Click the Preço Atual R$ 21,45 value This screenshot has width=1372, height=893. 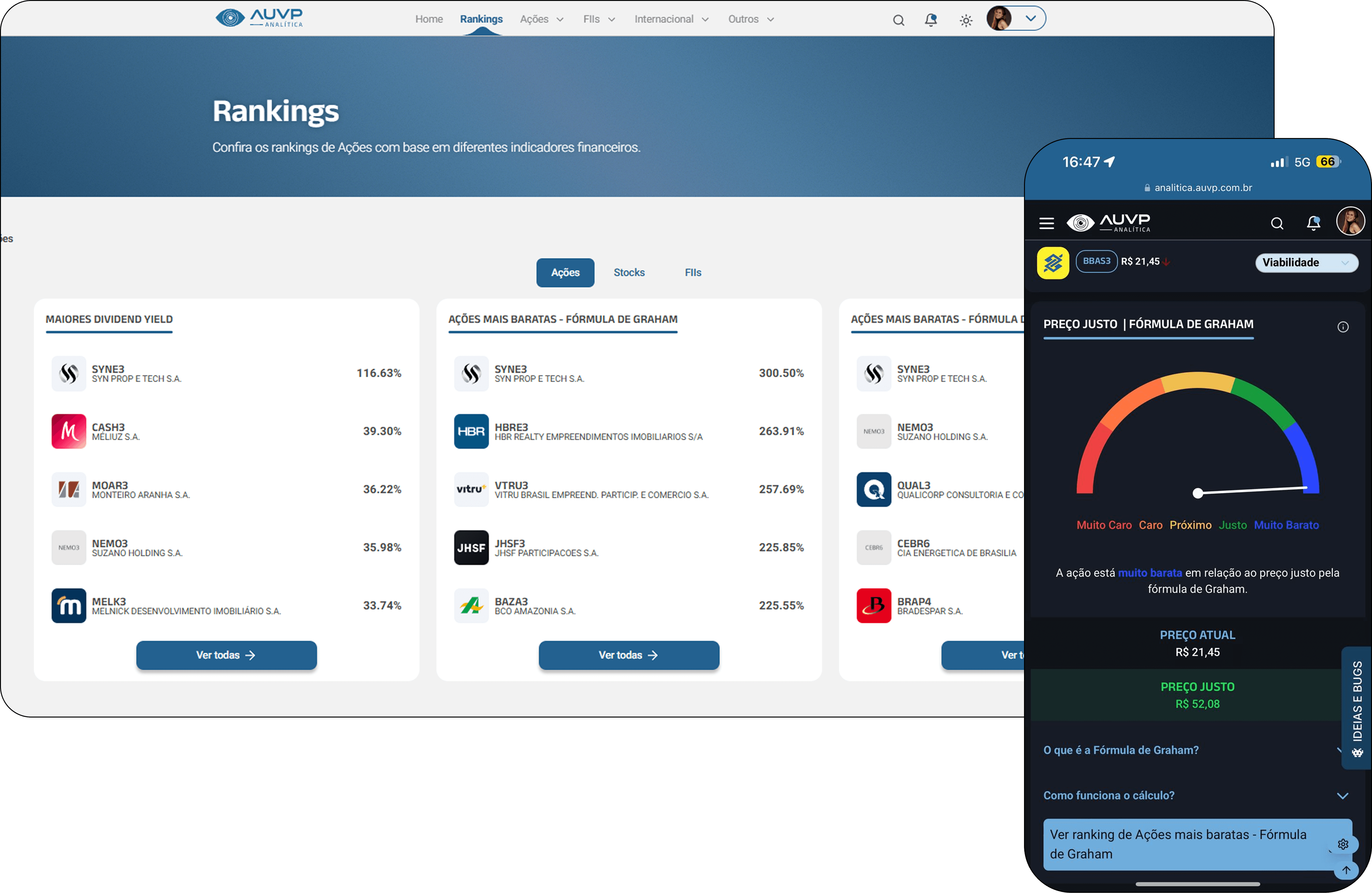[x=1197, y=652]
